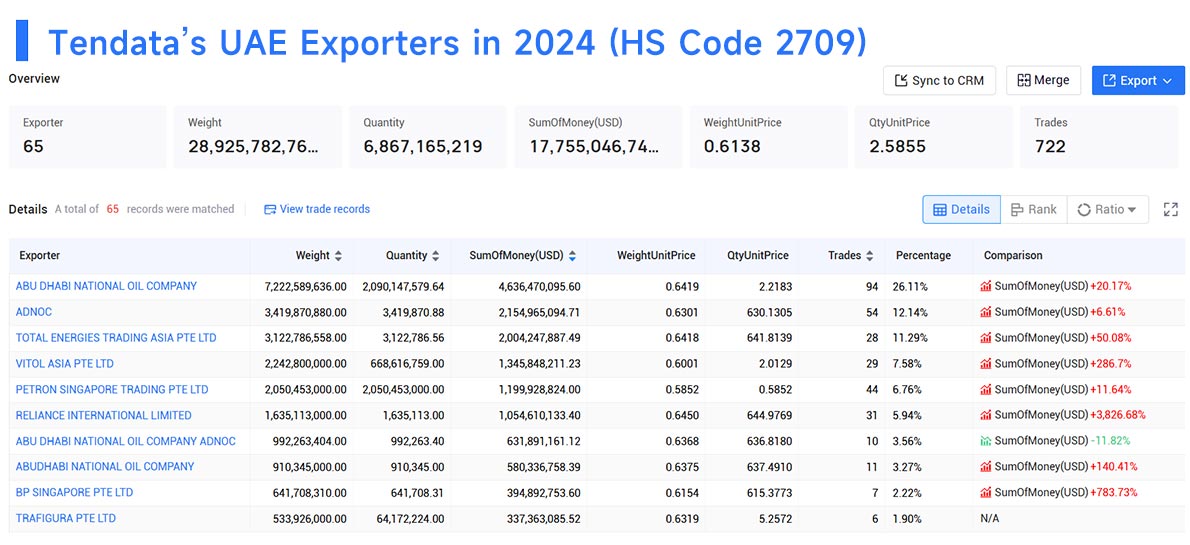The height and width of the screenshot is (545, 1190).
Task: Select the SumOfMoney(USD) overview card
Action: pos(597,137)
